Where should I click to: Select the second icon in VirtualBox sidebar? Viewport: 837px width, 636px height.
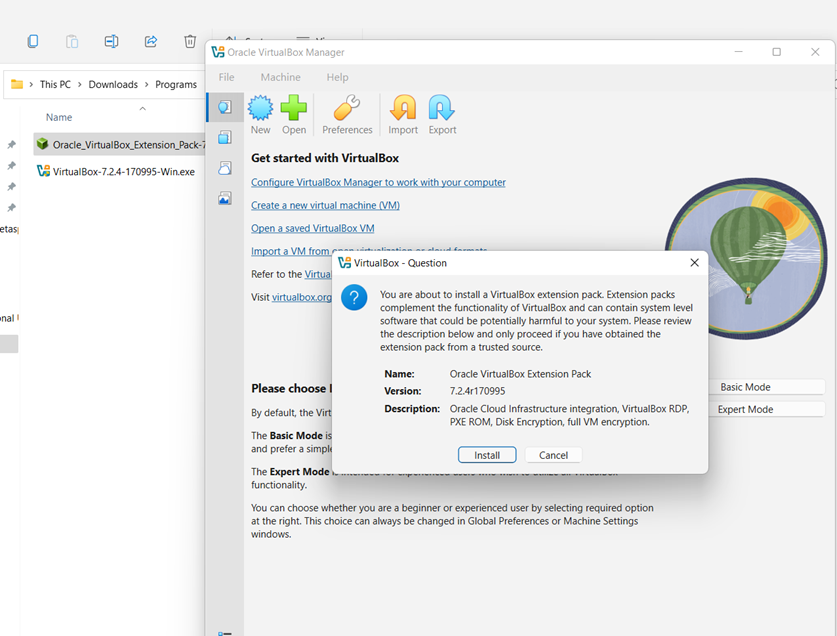pos(225,138)
